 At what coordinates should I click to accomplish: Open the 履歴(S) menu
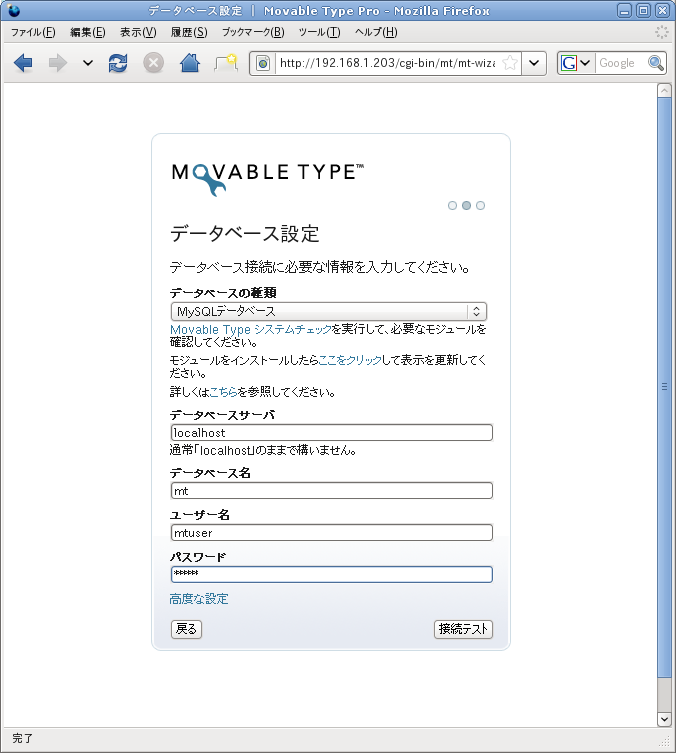click(x=189, y=32)
